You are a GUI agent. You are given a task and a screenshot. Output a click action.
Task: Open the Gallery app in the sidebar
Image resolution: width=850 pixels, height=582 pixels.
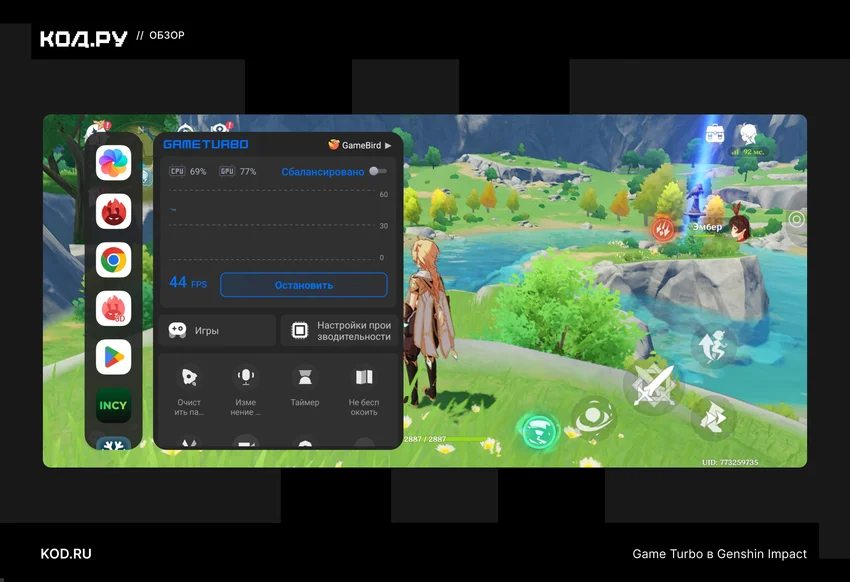coord(113,163)
